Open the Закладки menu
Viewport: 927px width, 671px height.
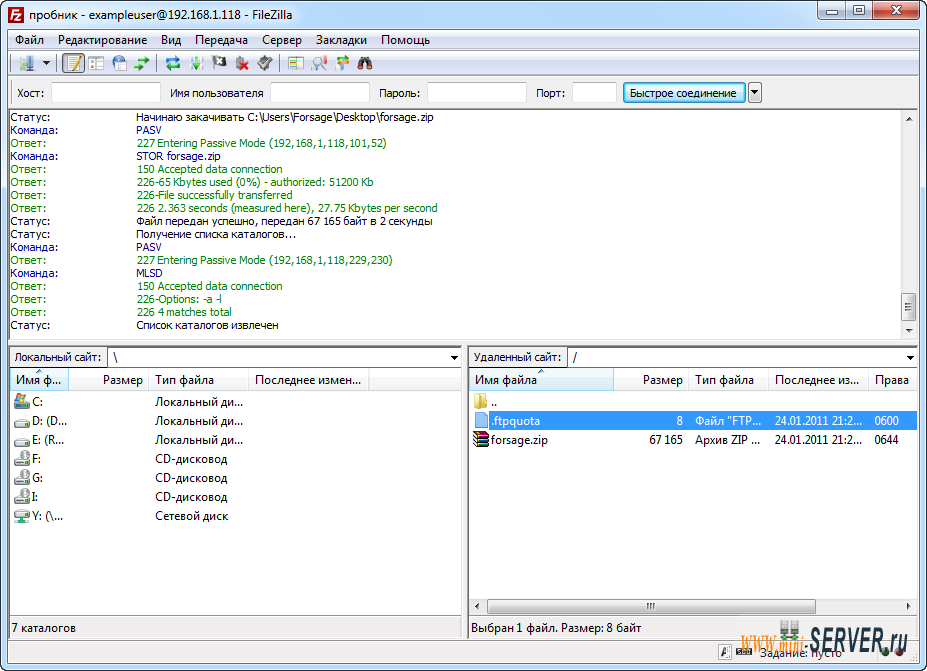click(x=341, y=40)
